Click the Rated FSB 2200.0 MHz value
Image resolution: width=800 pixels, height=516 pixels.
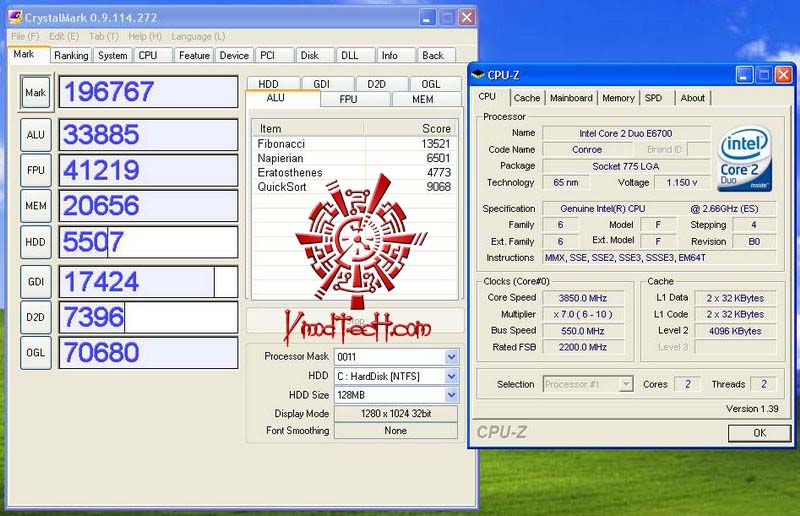click(x=583, y=347)
